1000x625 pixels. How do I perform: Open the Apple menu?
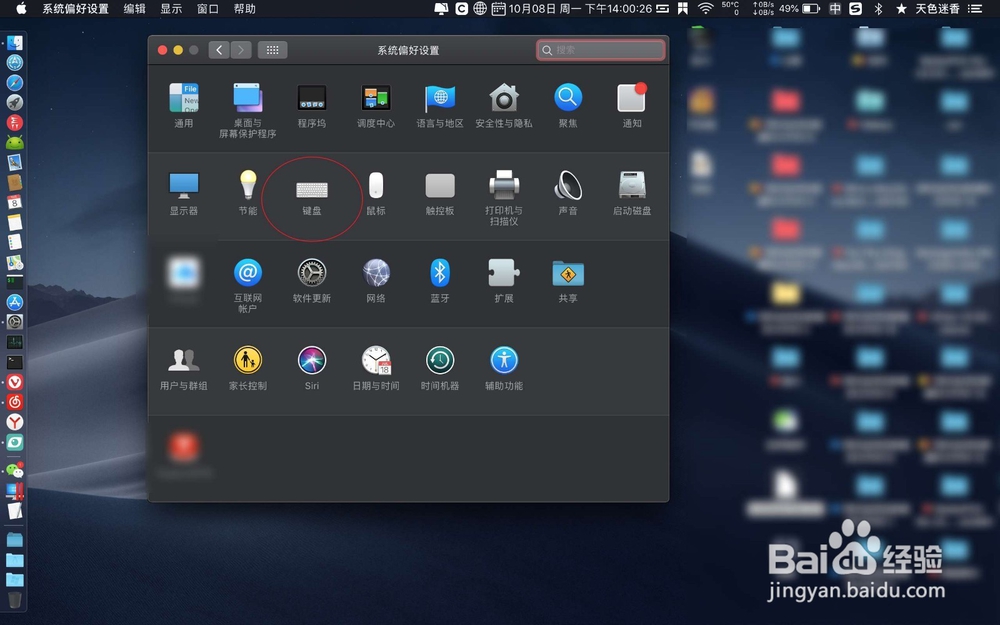coord(21,8)
